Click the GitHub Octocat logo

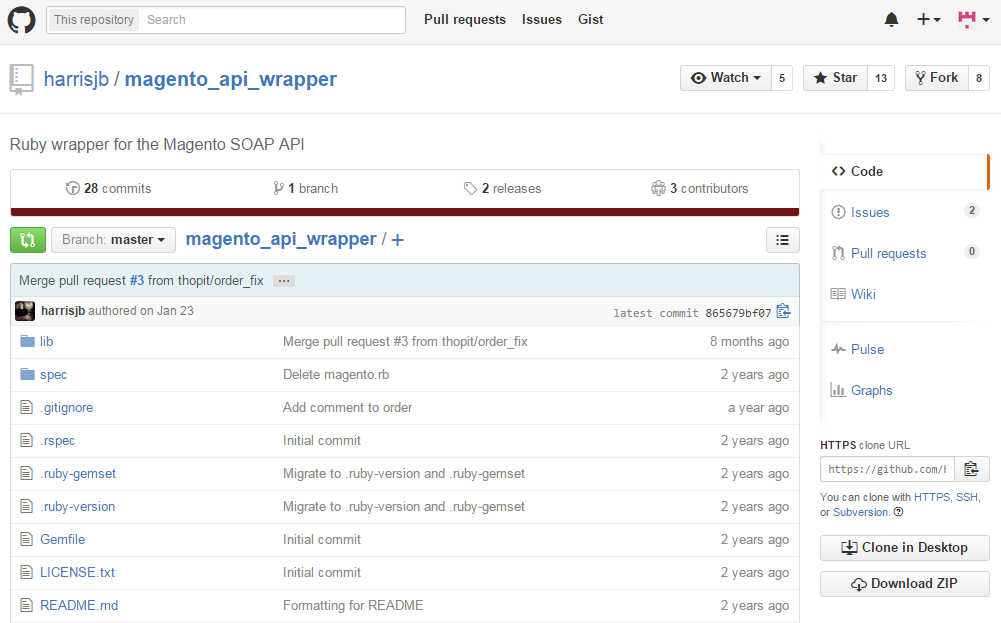coord(21,20)
